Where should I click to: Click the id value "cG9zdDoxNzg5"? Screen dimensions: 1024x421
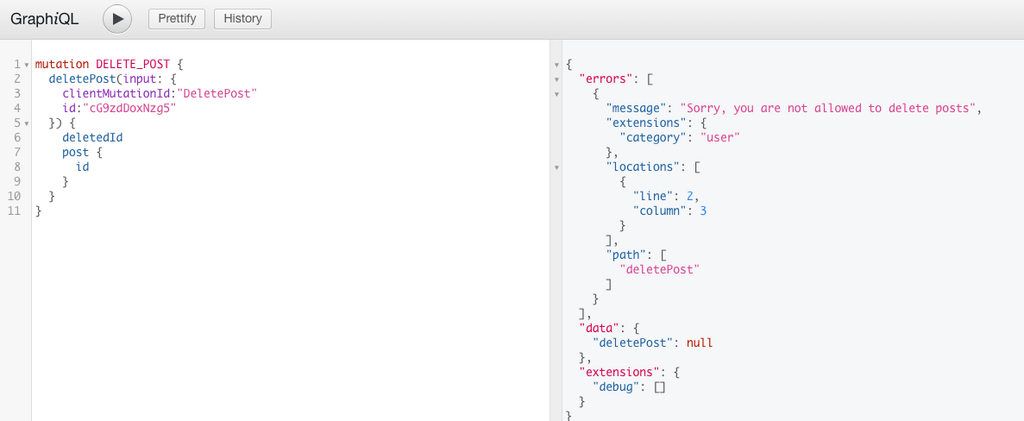coord(129,108)
